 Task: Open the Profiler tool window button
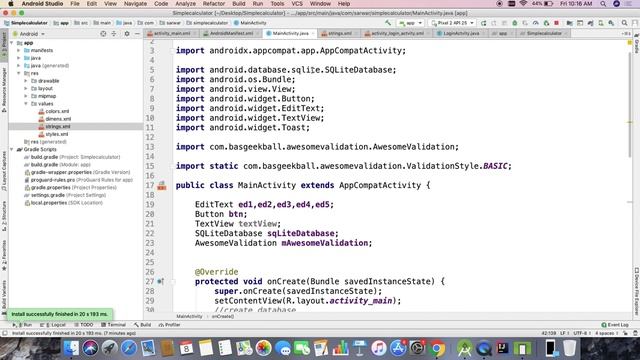point(169,325)
